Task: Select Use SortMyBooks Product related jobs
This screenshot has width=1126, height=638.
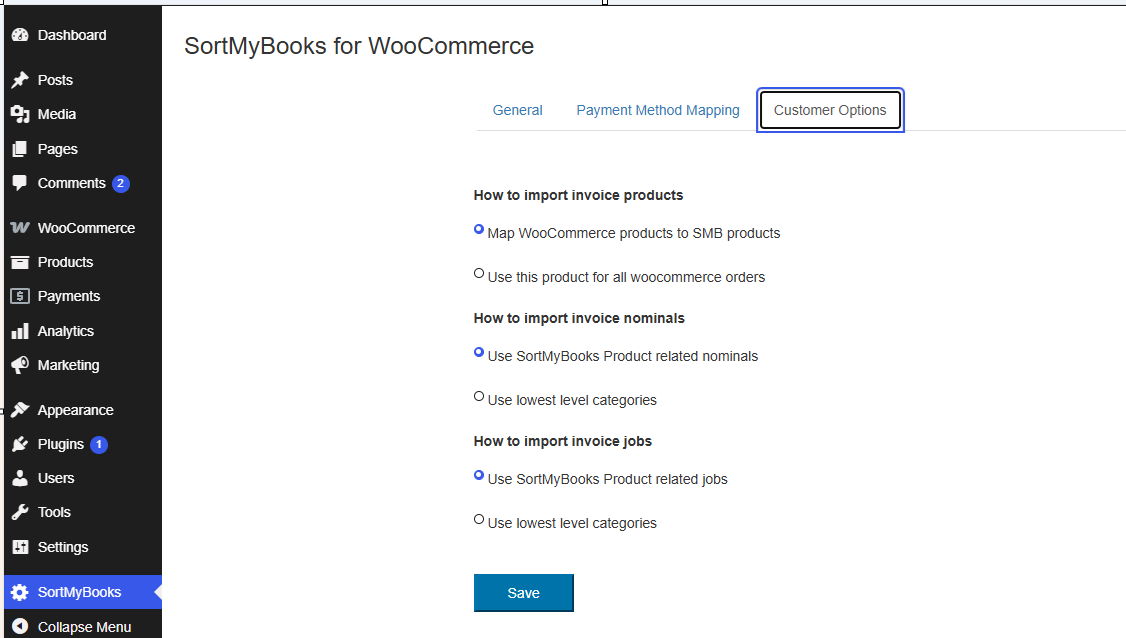Action: (x=479, y=475)
